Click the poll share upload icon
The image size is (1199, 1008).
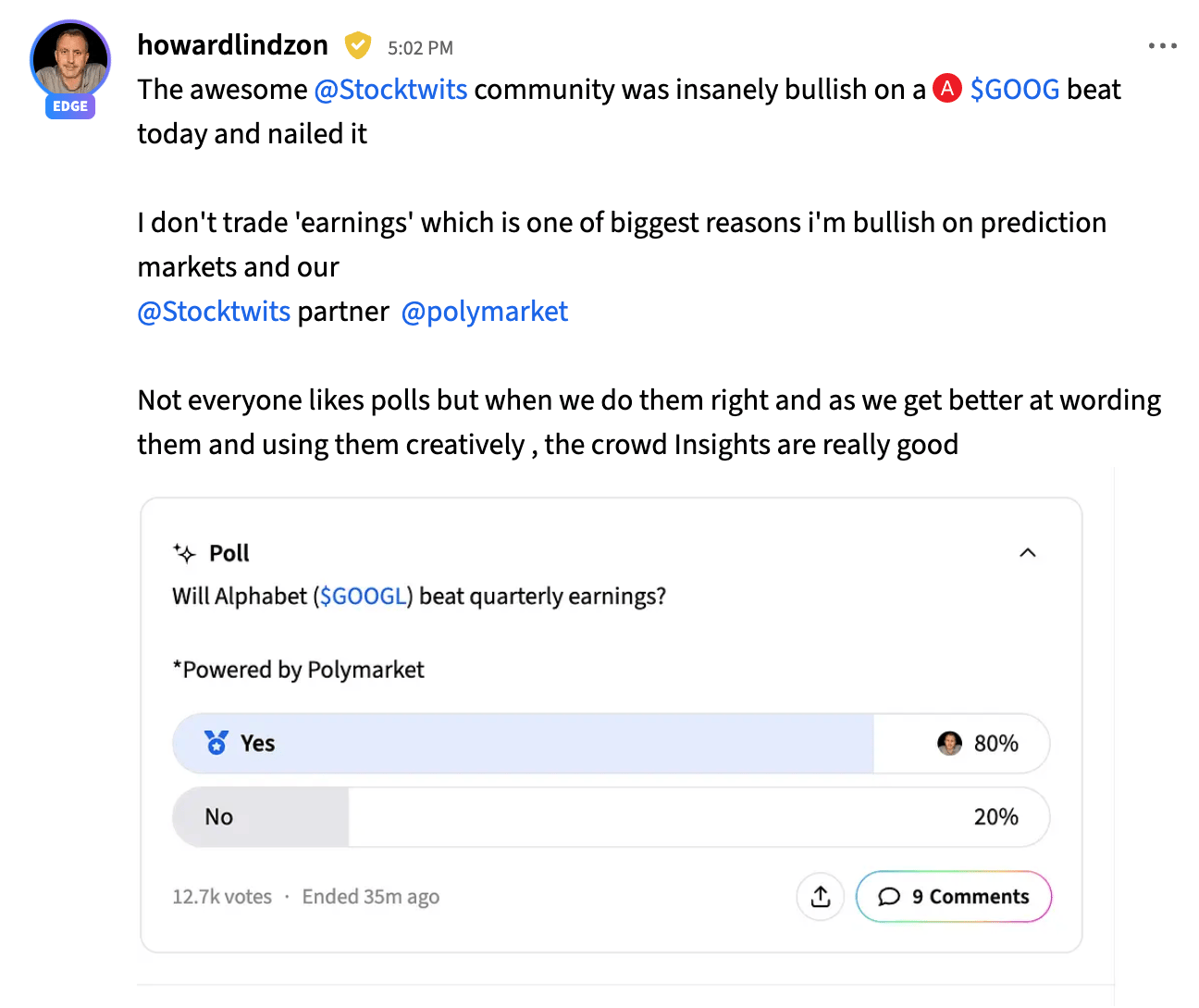coord(821,896)
